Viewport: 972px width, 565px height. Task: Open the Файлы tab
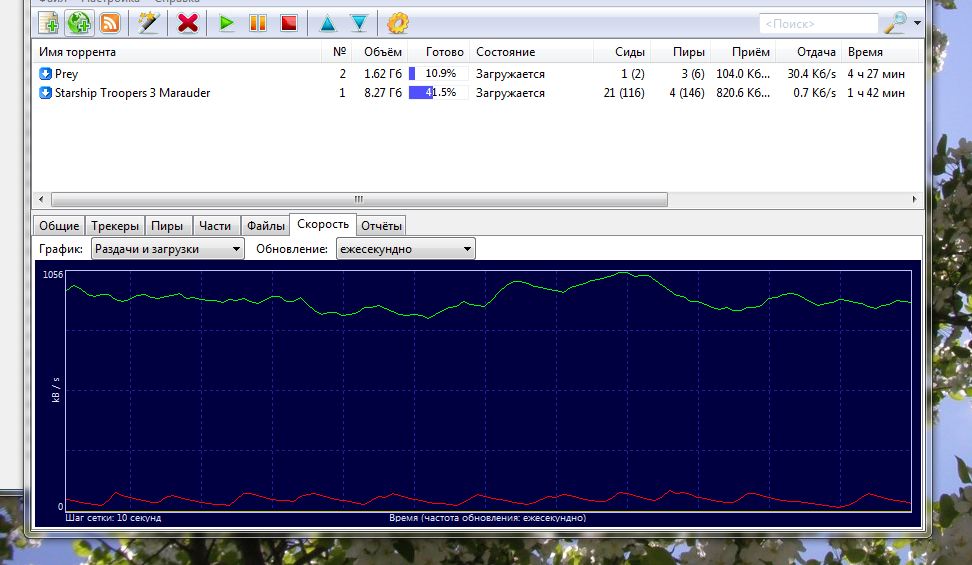coord(266,226)
